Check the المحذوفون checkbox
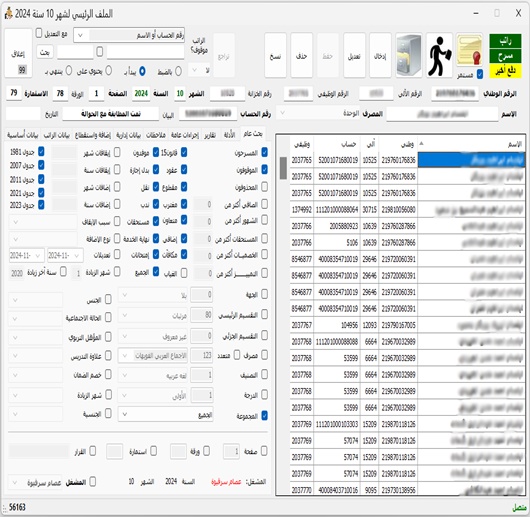Screen dimensions: 530x517 point(264,187)
